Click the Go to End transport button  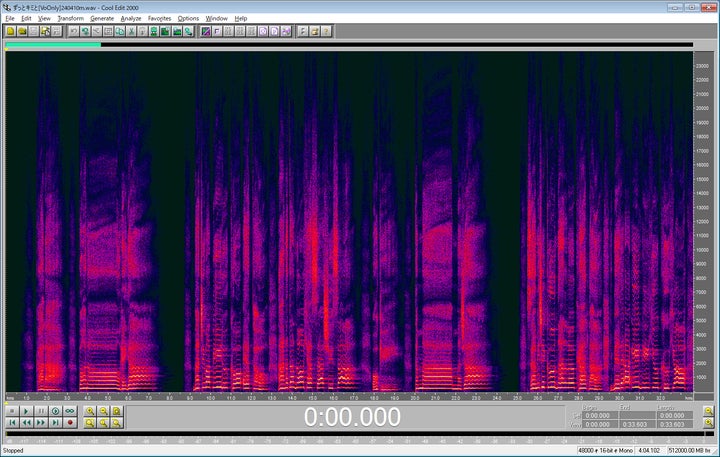(x=56, y=423)
